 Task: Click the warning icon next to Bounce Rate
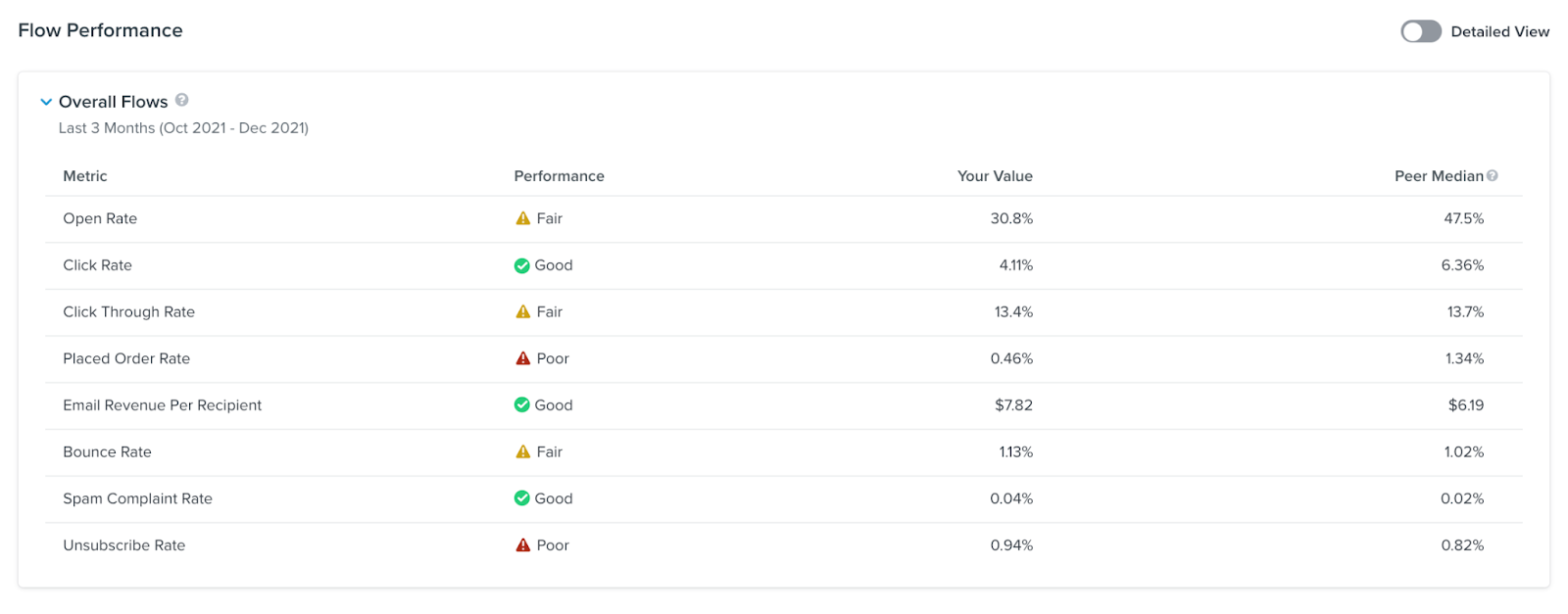[522, 451]
